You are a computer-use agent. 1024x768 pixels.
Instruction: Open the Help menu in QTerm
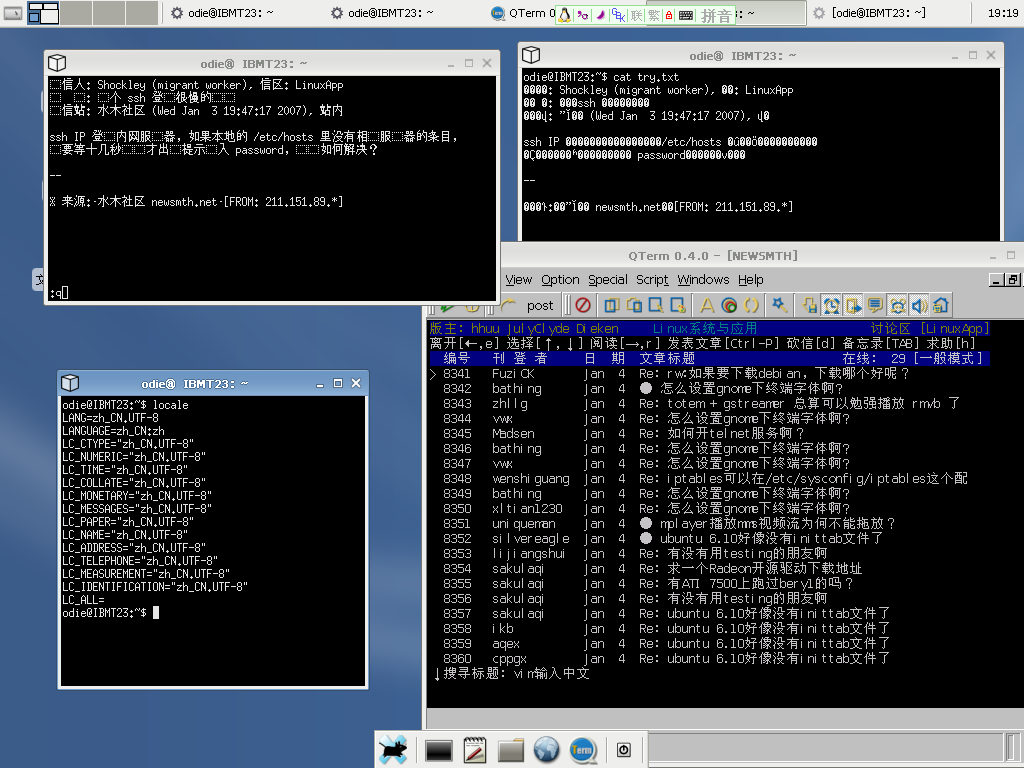coord(751,280)
